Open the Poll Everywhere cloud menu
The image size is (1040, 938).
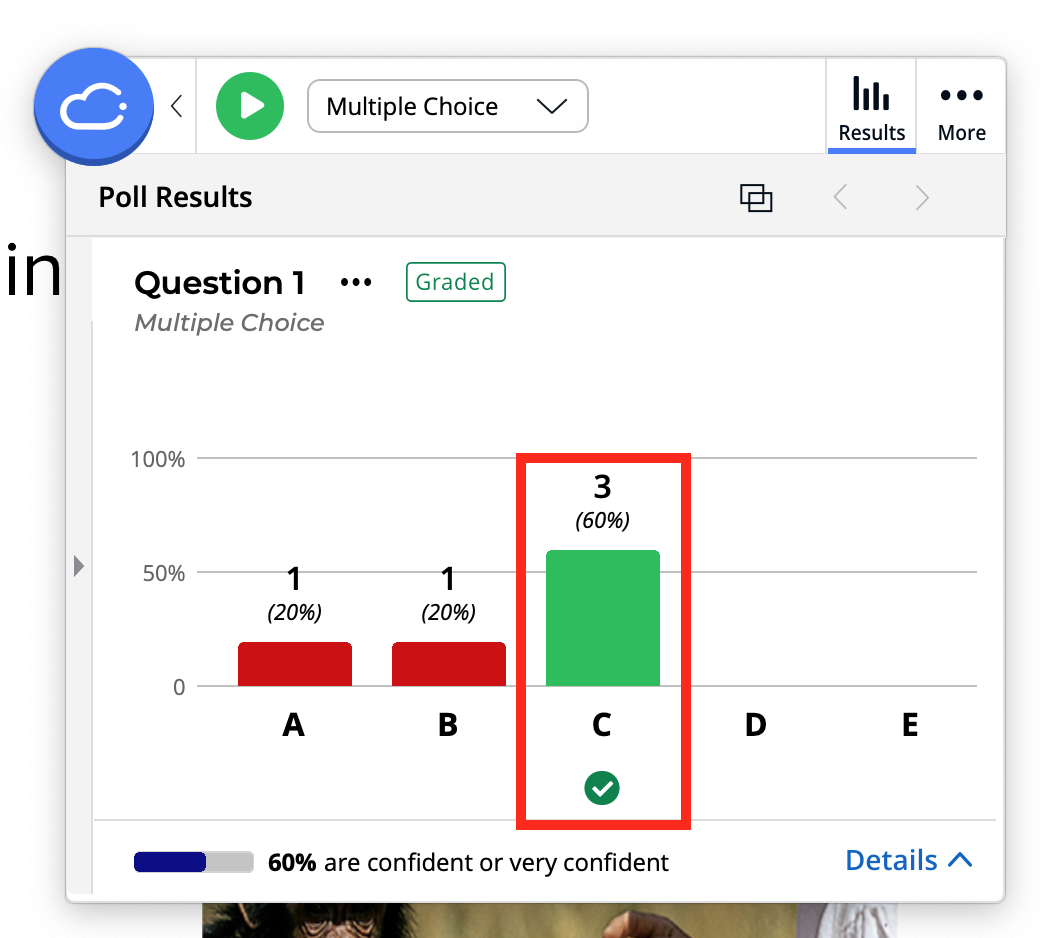pos(94,105)
